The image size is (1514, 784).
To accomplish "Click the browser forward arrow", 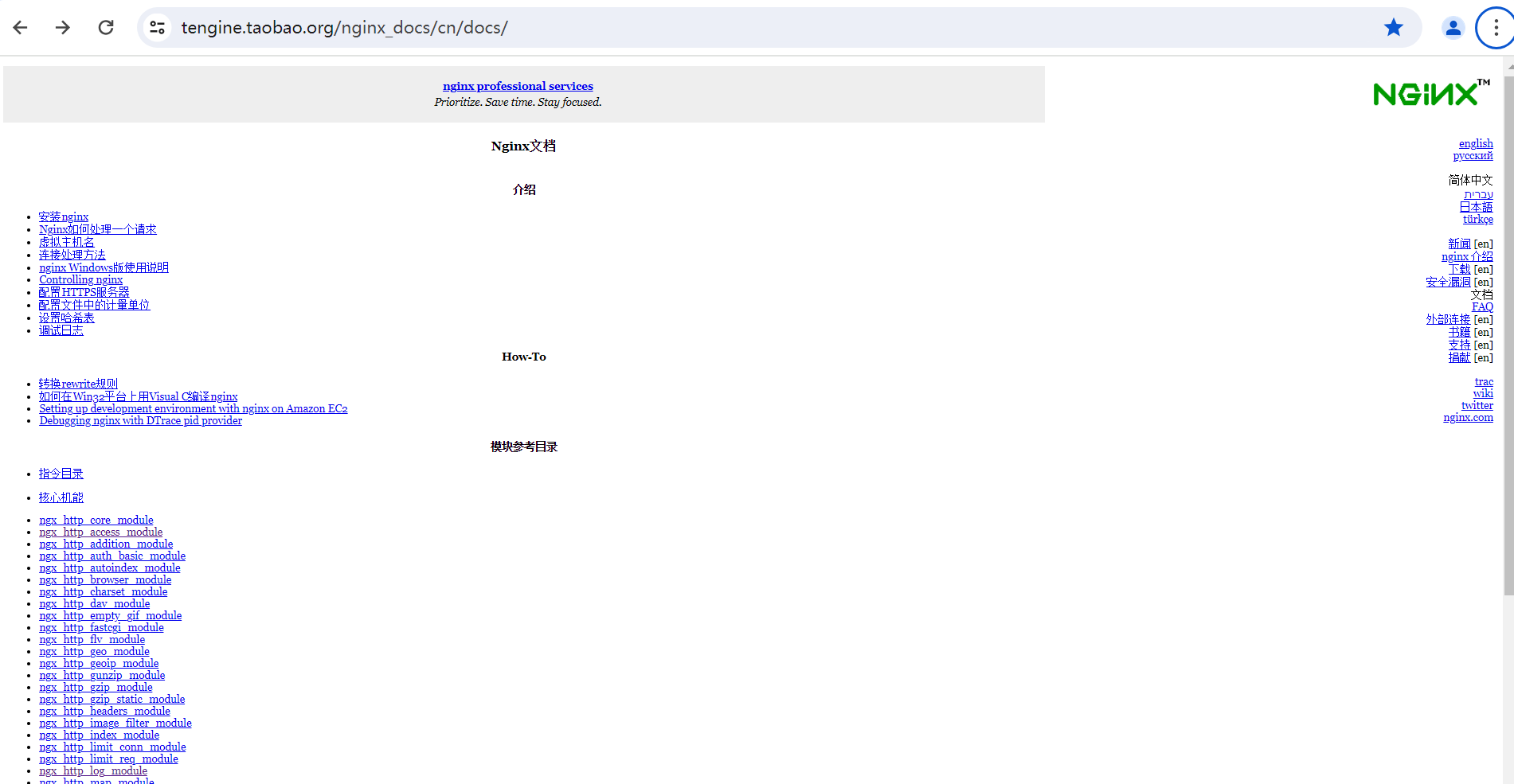I will tap(63, 28).
